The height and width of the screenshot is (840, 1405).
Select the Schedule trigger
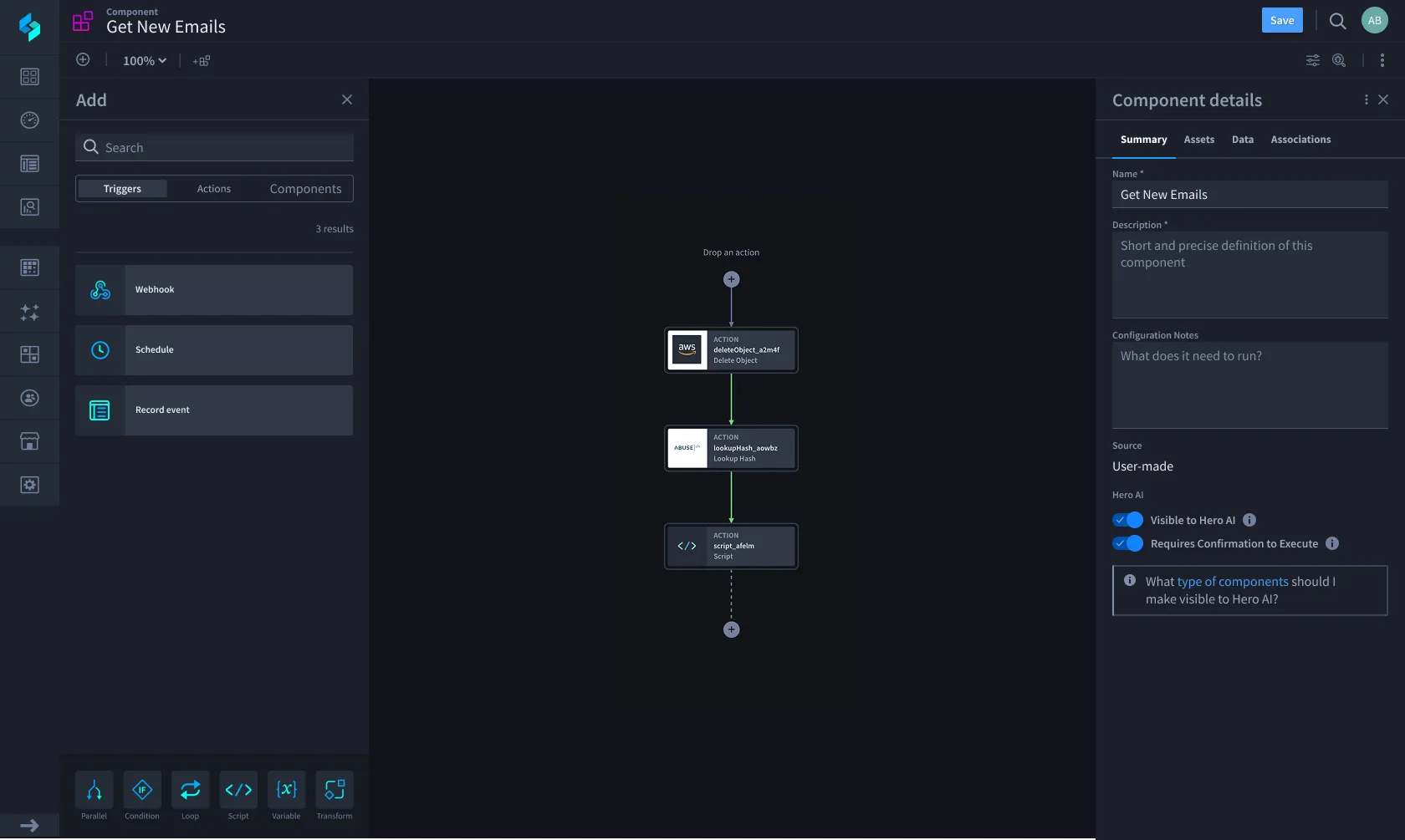tap(214, 350)
